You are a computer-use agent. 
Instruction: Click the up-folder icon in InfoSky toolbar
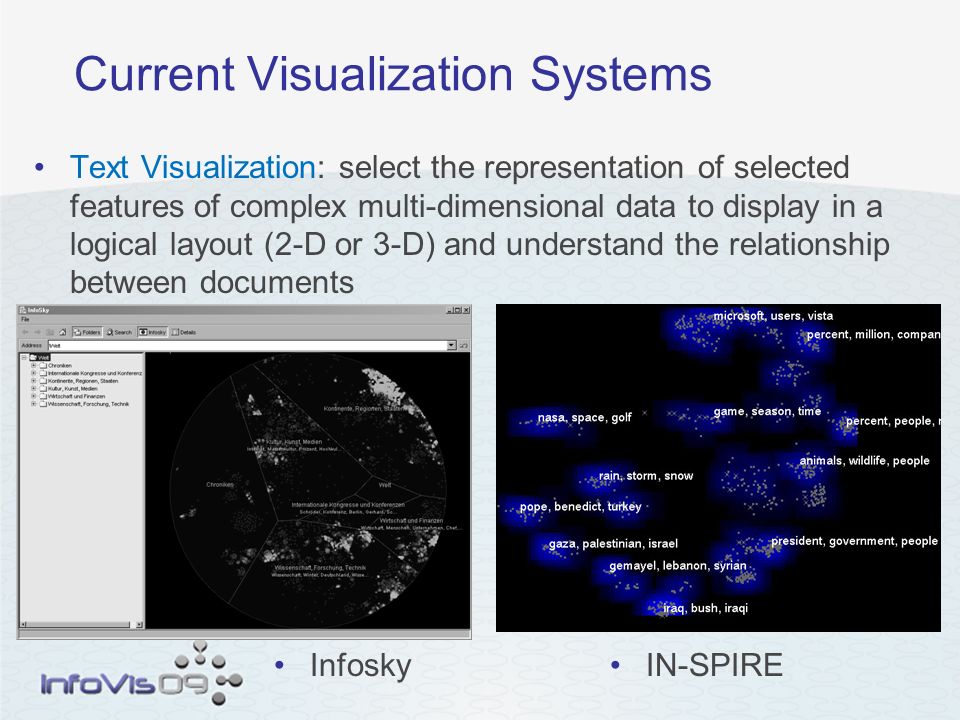click(x=50, y=332)
